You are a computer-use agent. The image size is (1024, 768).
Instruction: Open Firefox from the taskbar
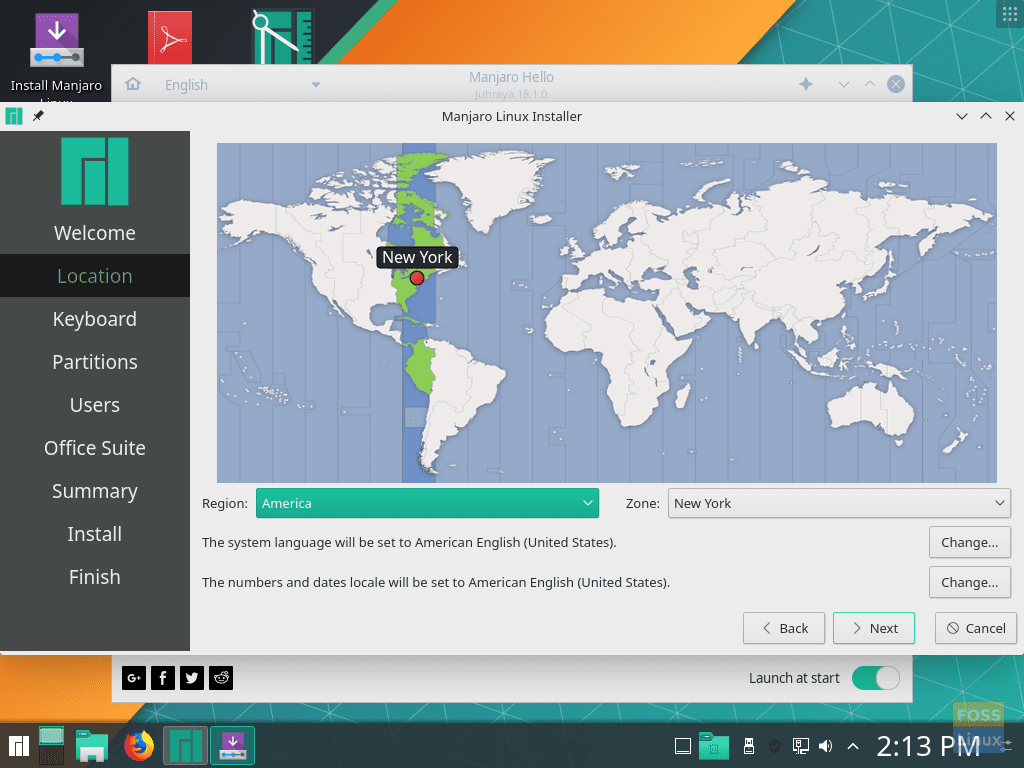pos(138,745)
